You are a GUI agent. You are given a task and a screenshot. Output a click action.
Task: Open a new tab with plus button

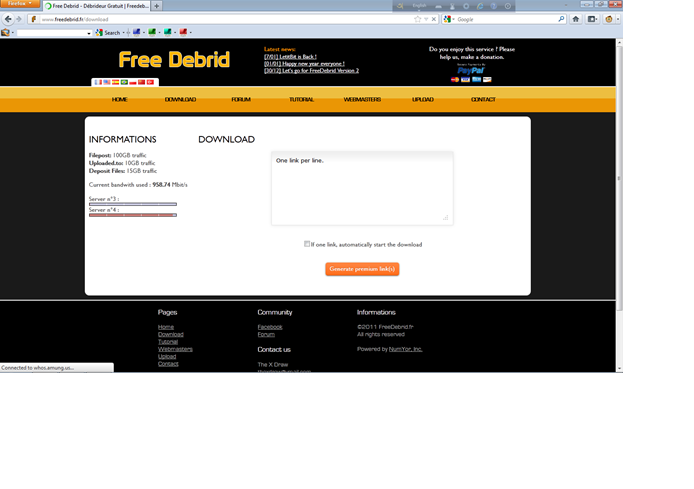coord(157,6)
